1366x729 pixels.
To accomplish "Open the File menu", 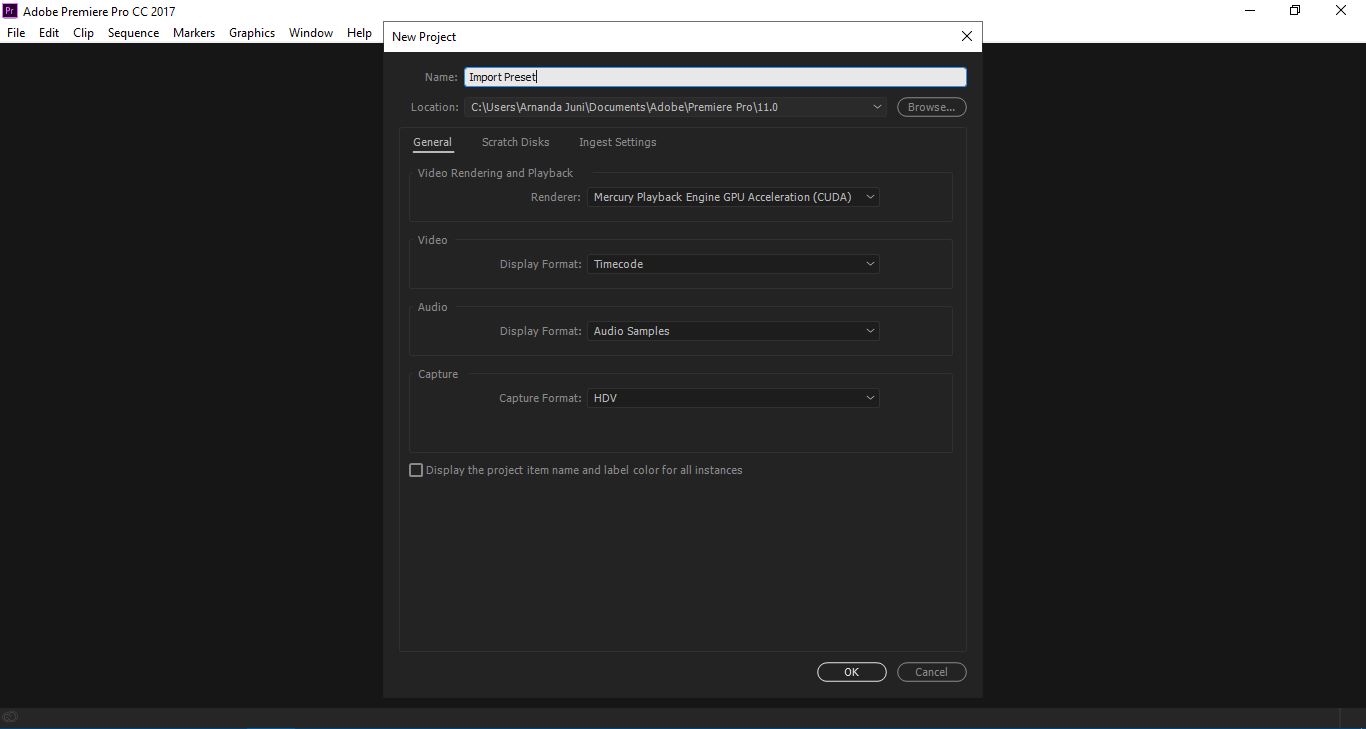I will tap(16, 33).
